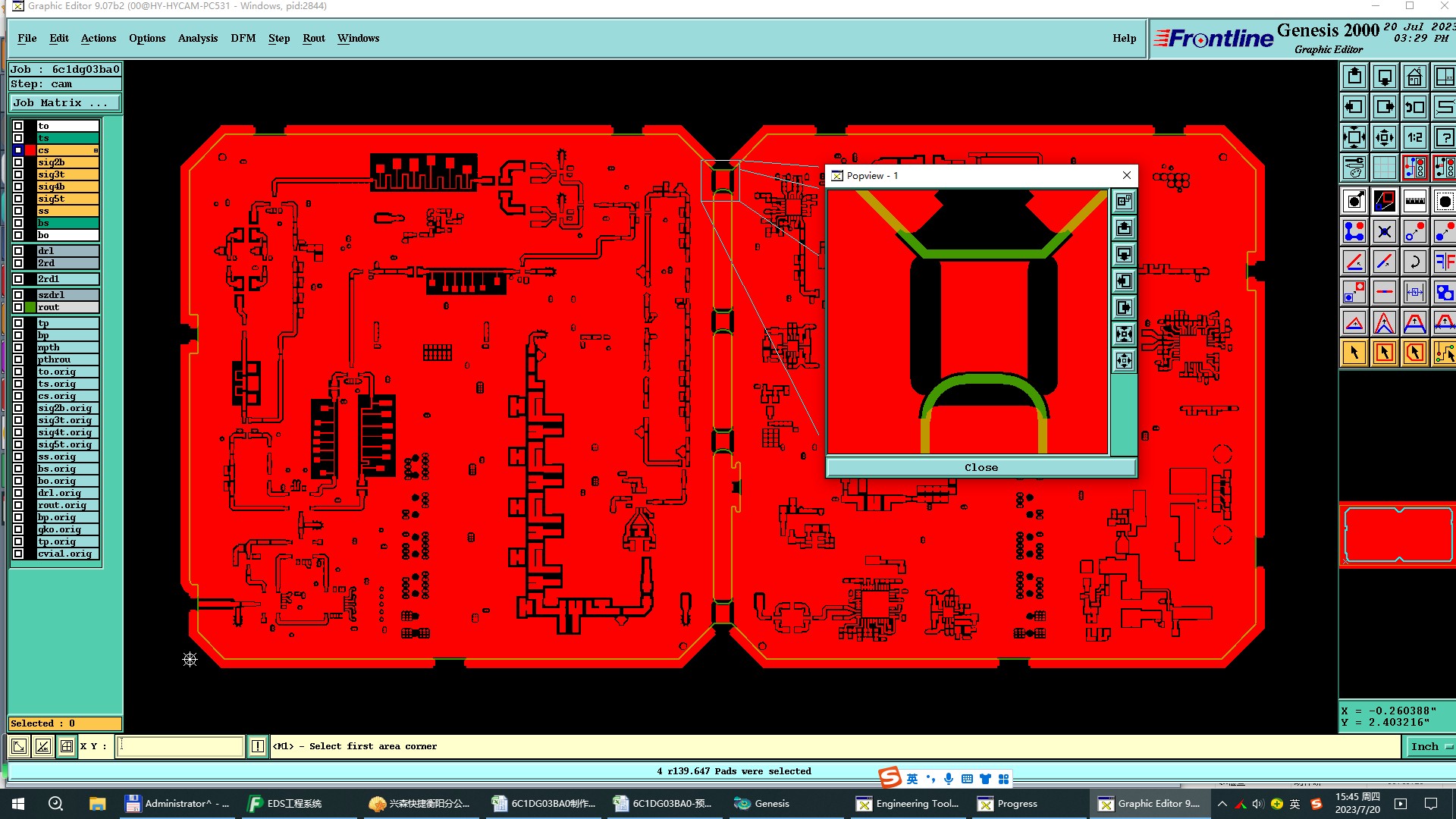Check the drl layer checkbox
Screen dimensions: 1456x819
click(x=18, y=251)
